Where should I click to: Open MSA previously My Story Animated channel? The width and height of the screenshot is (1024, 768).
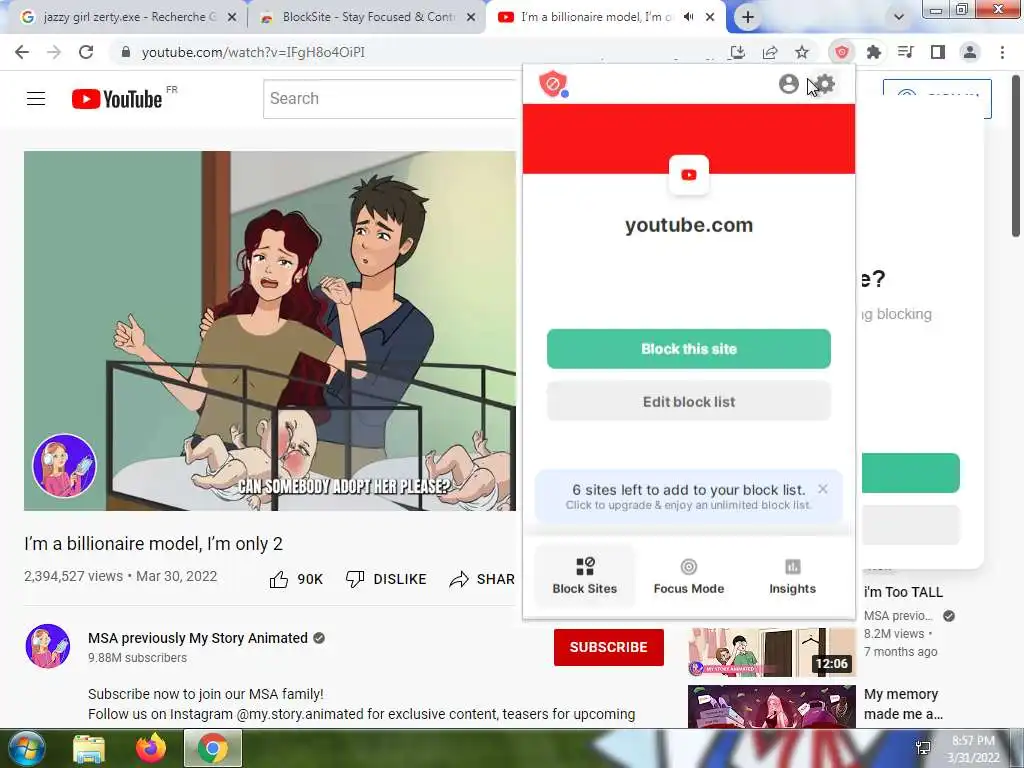coord(198,638)
